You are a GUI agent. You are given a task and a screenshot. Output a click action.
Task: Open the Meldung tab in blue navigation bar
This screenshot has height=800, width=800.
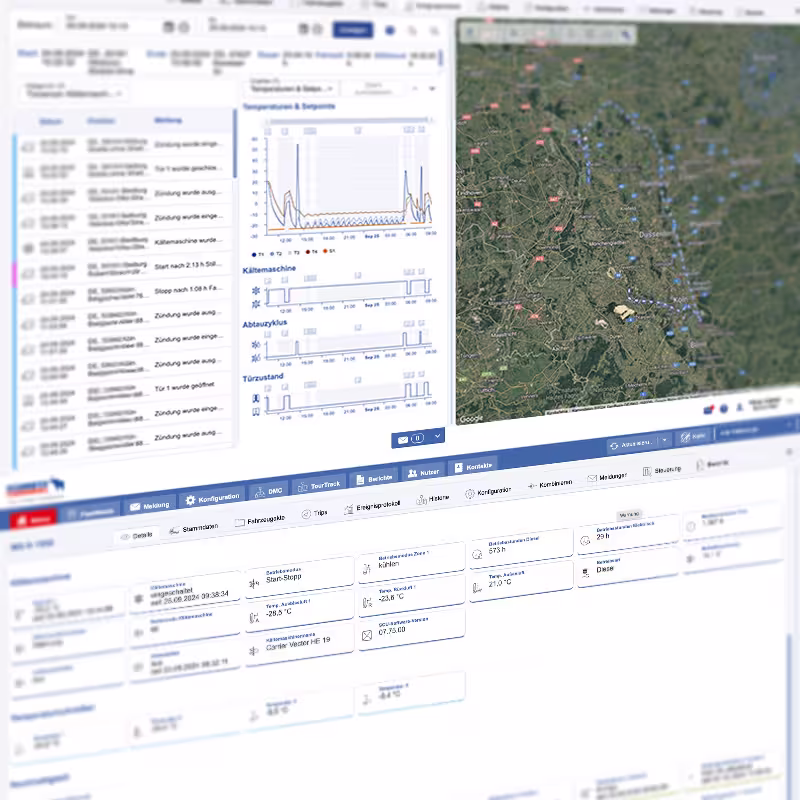150,505
